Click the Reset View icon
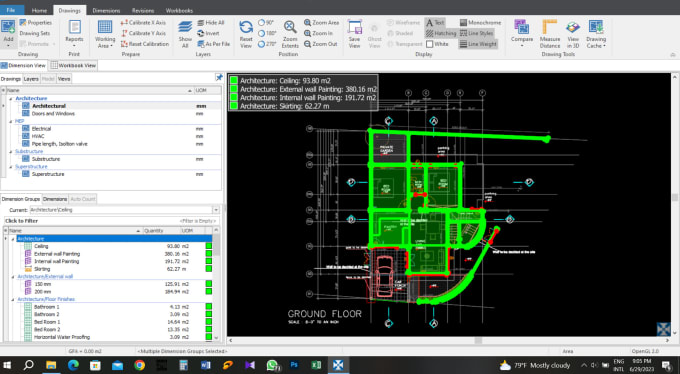Viewport: 680px width, 374px height. pos(246,28)
